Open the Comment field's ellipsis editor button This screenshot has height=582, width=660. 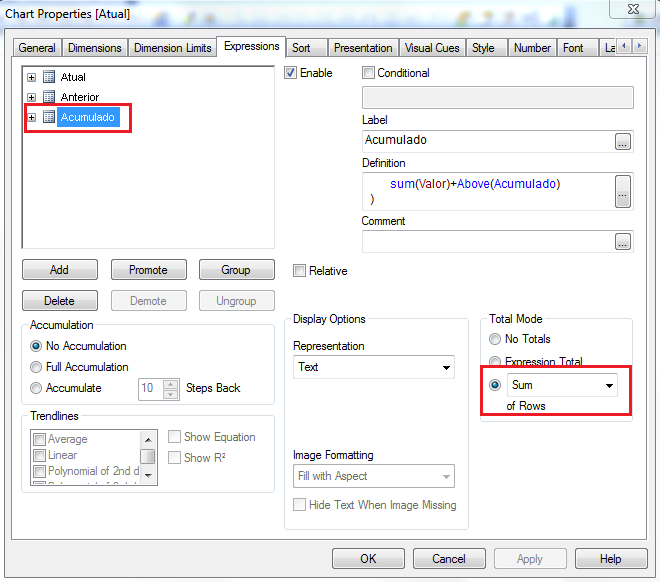pyautogui.click(x=623, y=242)
